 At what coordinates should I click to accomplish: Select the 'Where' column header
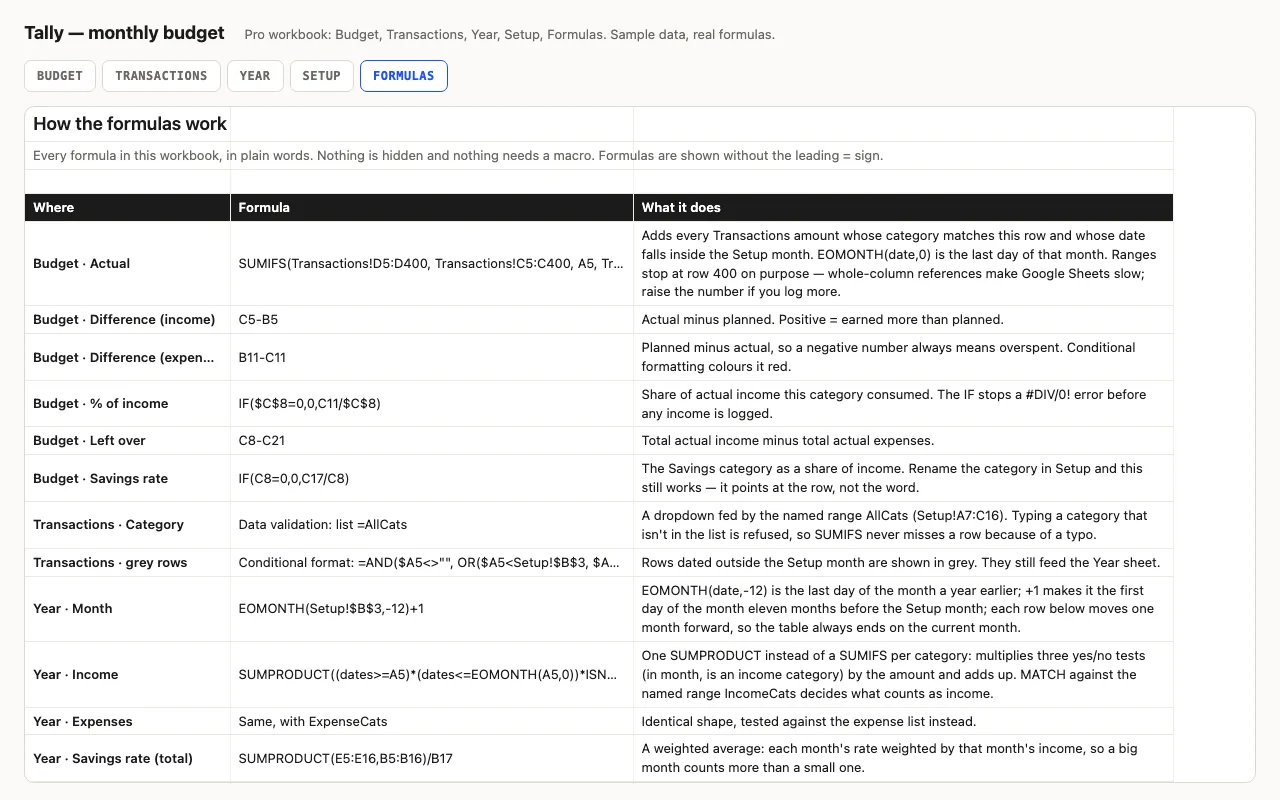(x=128, y=207)
